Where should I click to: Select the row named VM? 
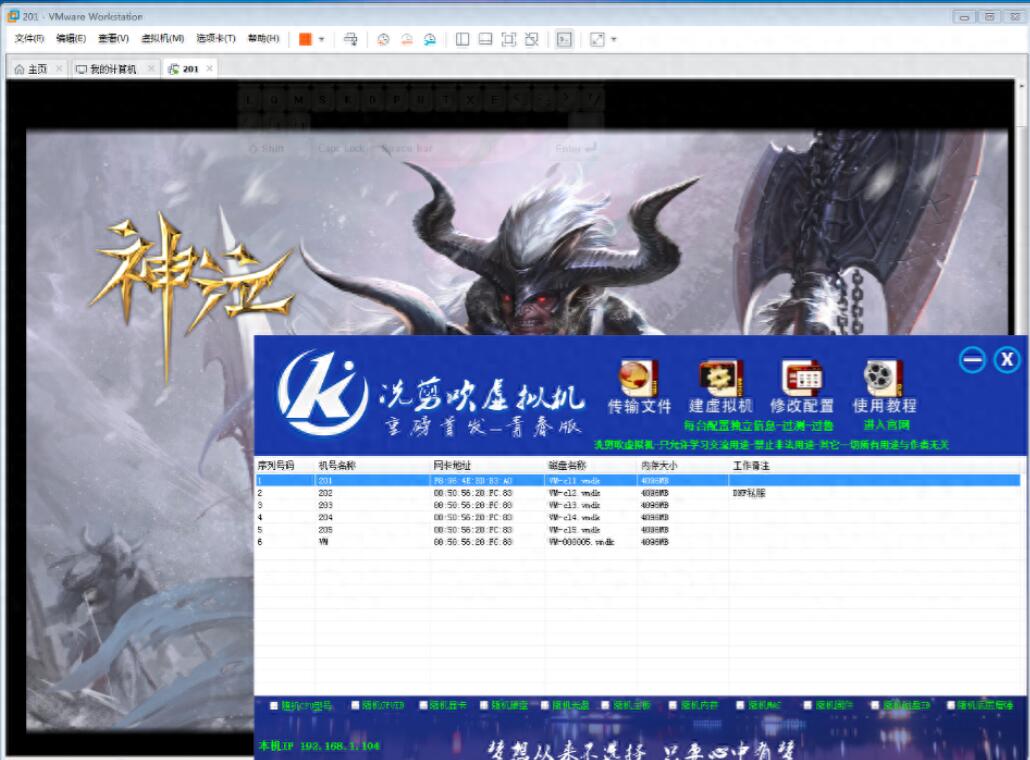638,542
